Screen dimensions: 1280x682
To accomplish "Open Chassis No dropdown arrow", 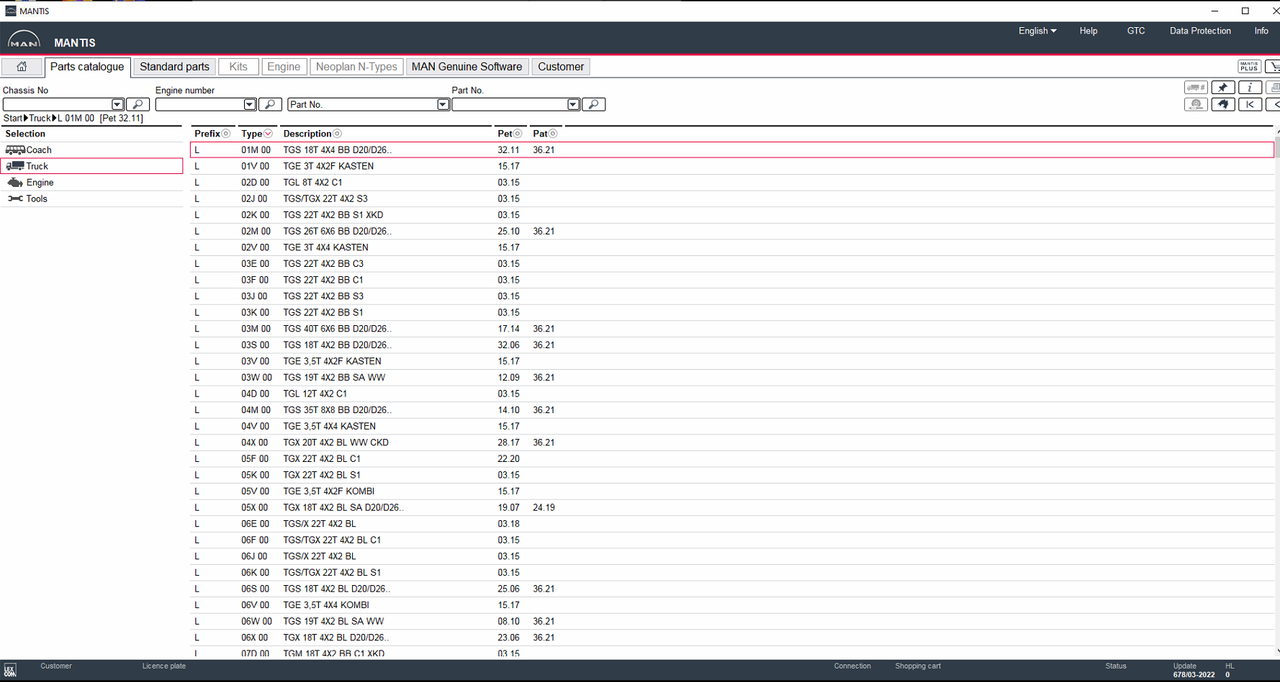I will (x=118, y=104).
